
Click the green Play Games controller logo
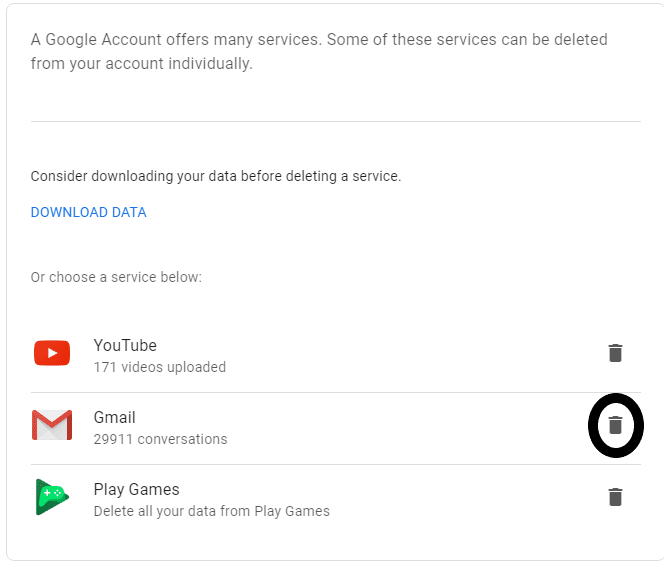tap(52, 497)
